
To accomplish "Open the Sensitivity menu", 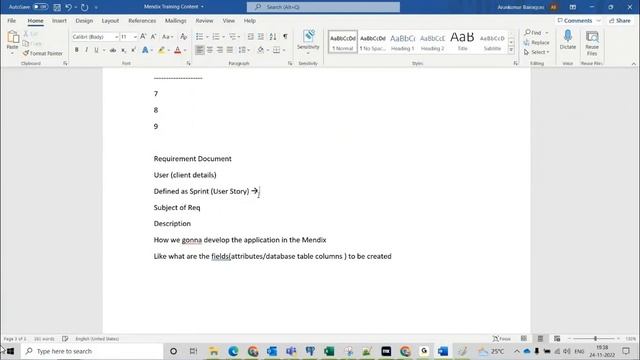I will 308,42.
